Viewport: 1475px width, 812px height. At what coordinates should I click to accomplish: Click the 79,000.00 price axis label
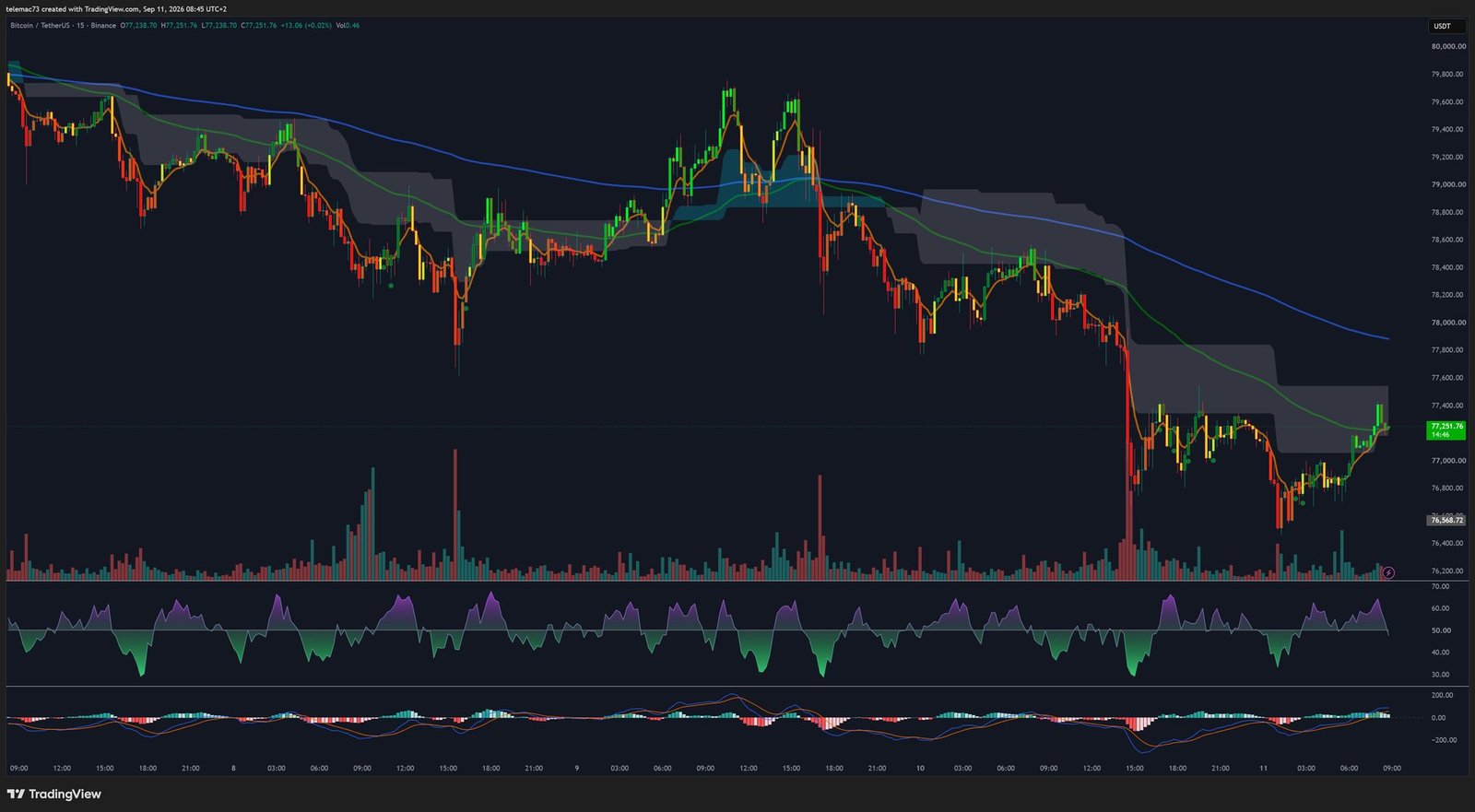point(1448,184)
